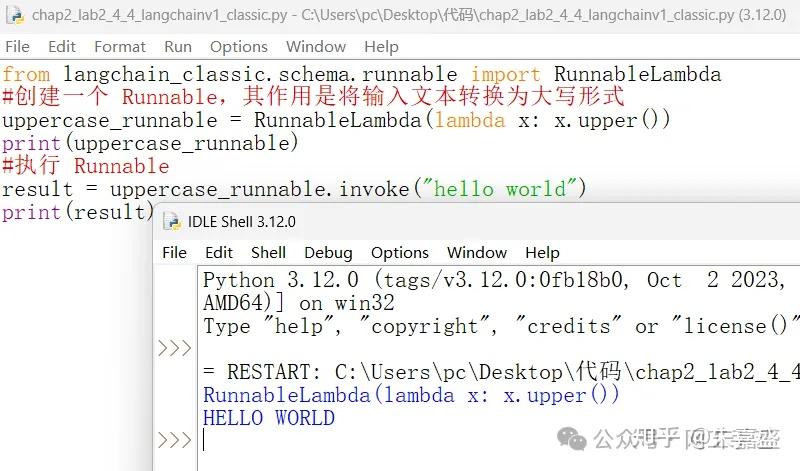800x471 pixels.
Task: Open the editor window Window menu
Action: (x=316, y=47)
